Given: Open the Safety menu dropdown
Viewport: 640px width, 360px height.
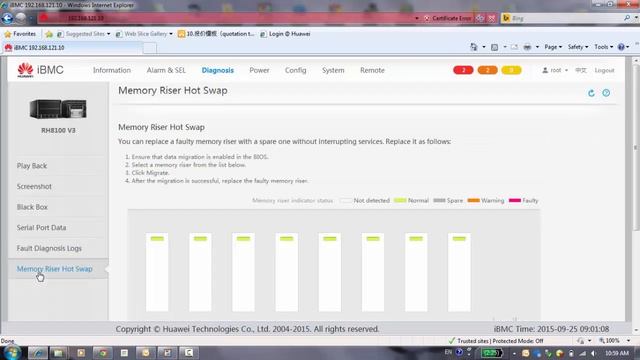Looking at the screenshot, I should 578,47.
